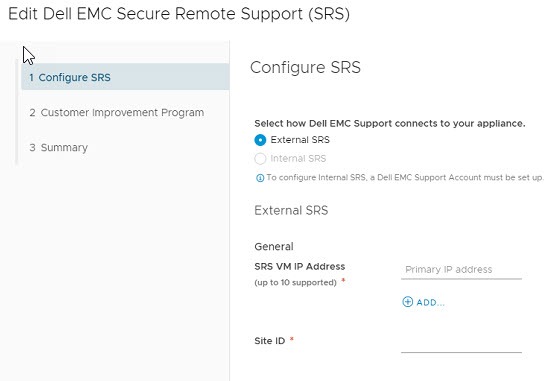Click the SRS VM IP Address label
The image size is (555, 381).
click(x=299, y=266)
